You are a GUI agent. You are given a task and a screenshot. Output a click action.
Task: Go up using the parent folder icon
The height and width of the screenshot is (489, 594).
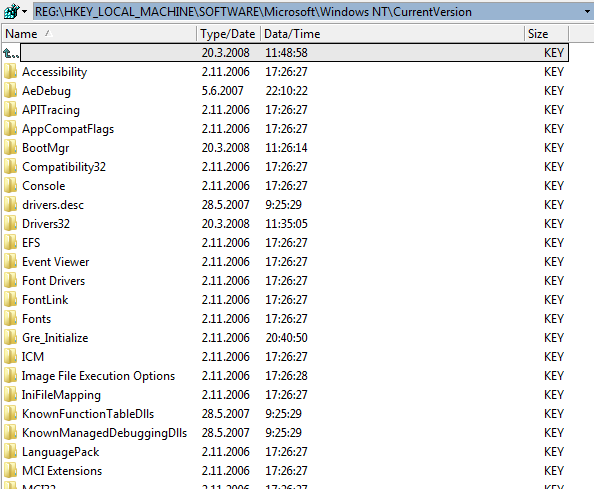(11, 53)
